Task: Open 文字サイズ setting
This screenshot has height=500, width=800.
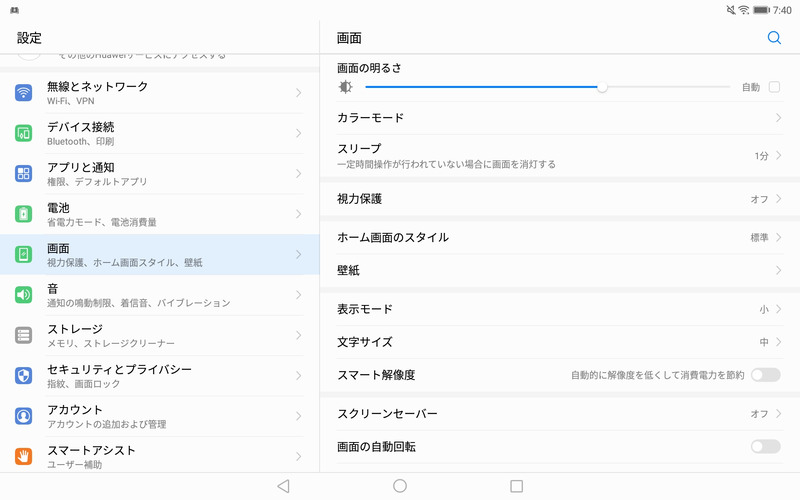Action: coord(560,342)
